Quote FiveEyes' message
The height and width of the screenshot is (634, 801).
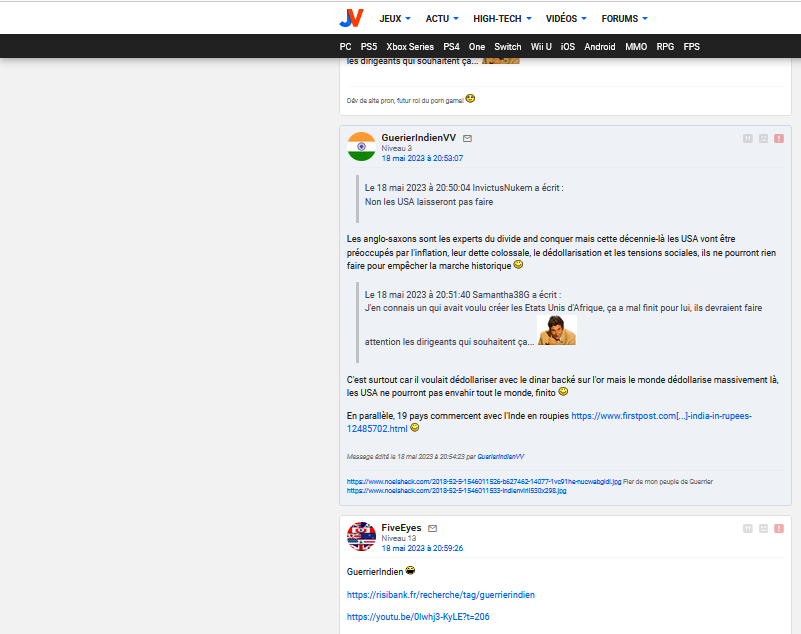(747, 528)
